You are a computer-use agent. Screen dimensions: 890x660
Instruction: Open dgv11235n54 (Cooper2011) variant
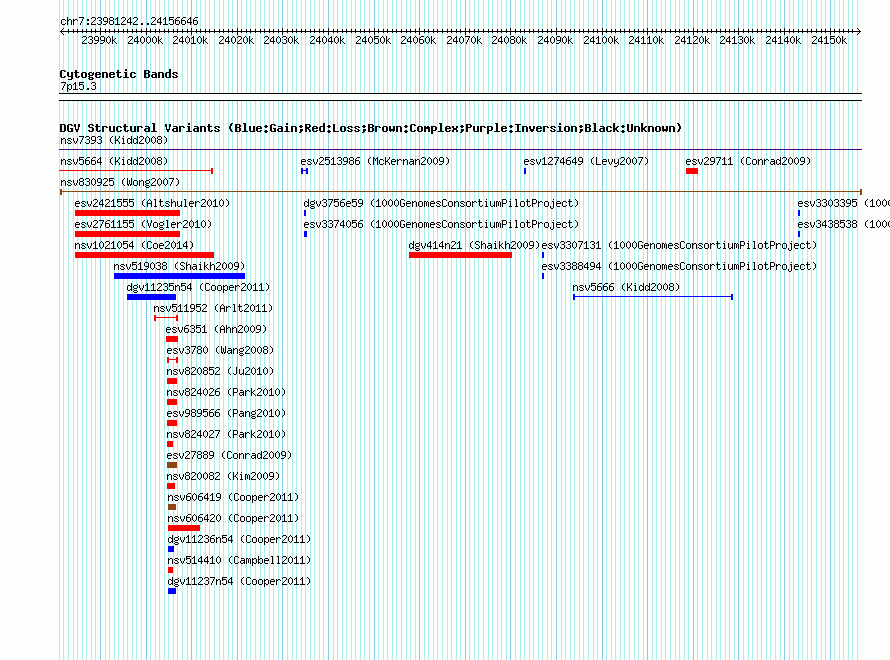pyautogui.click(x=198, y=287)
